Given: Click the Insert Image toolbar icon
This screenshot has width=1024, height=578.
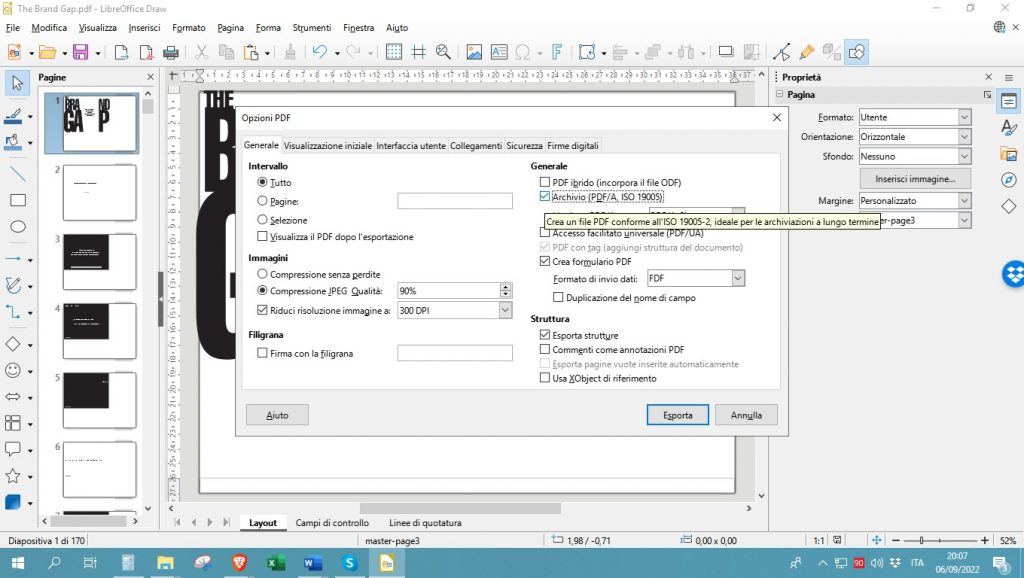Looking at the screenshot, I should click(474, 52).
